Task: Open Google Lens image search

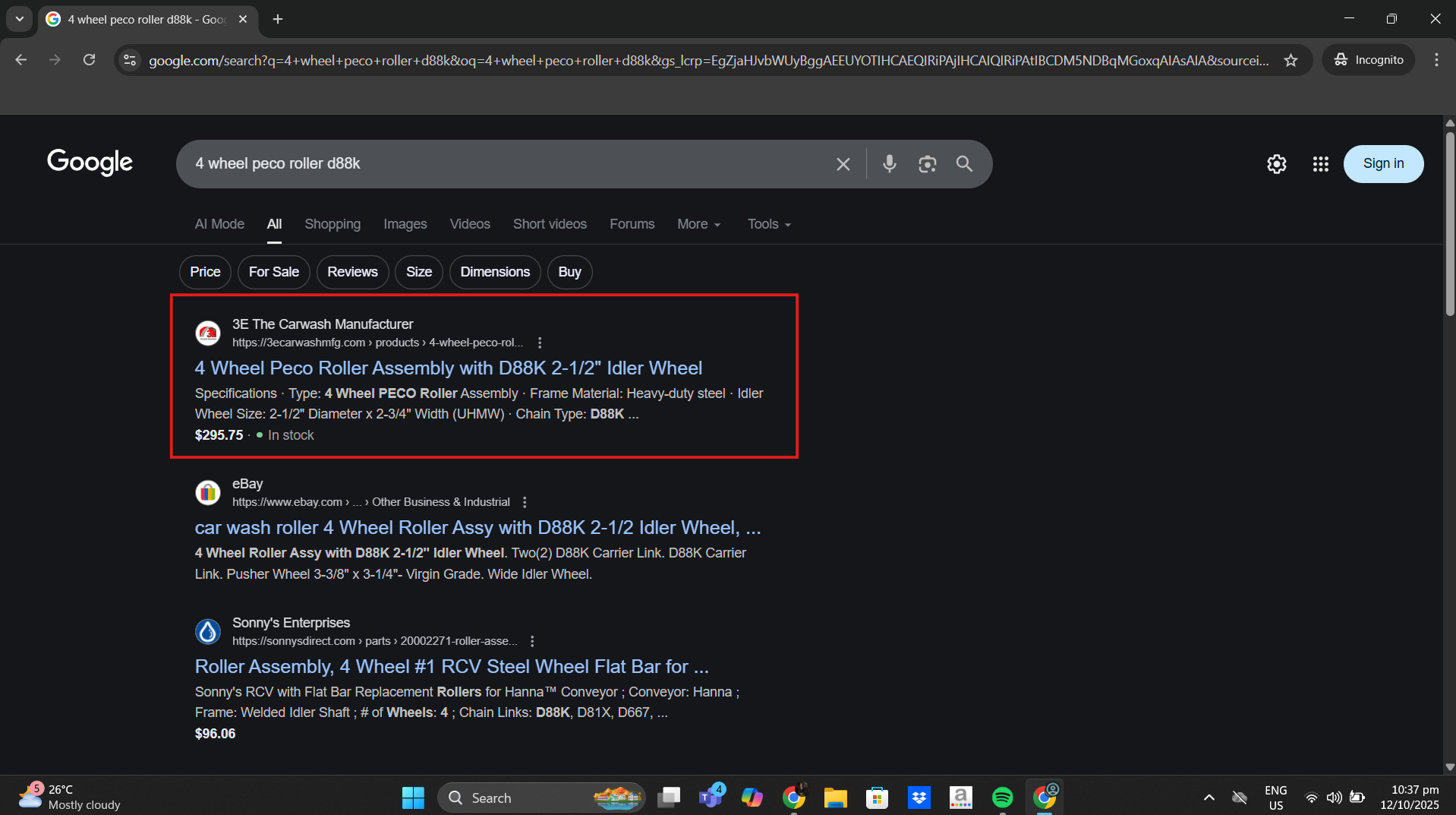Action: point(927,163)
